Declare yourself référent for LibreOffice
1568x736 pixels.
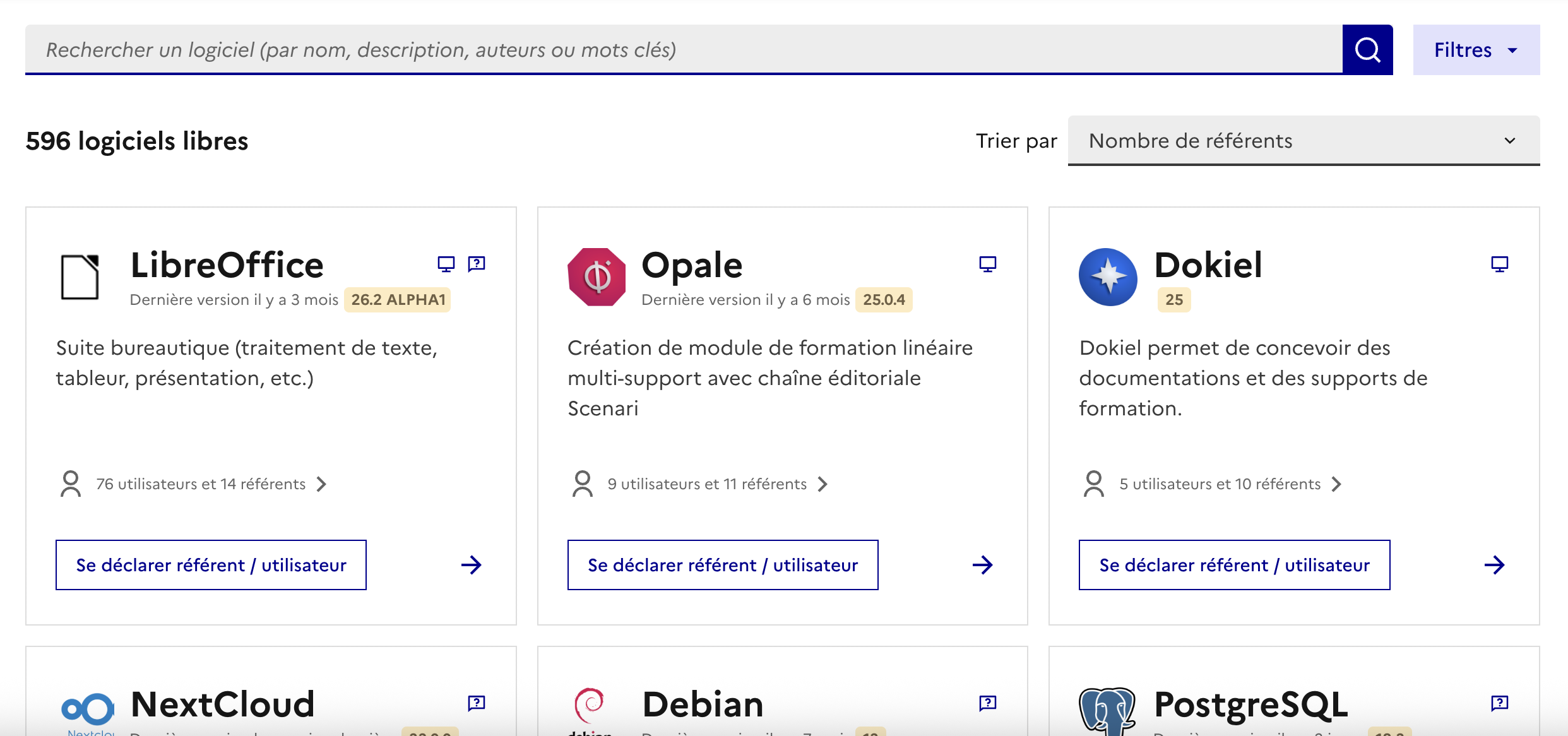coord(211,565)
